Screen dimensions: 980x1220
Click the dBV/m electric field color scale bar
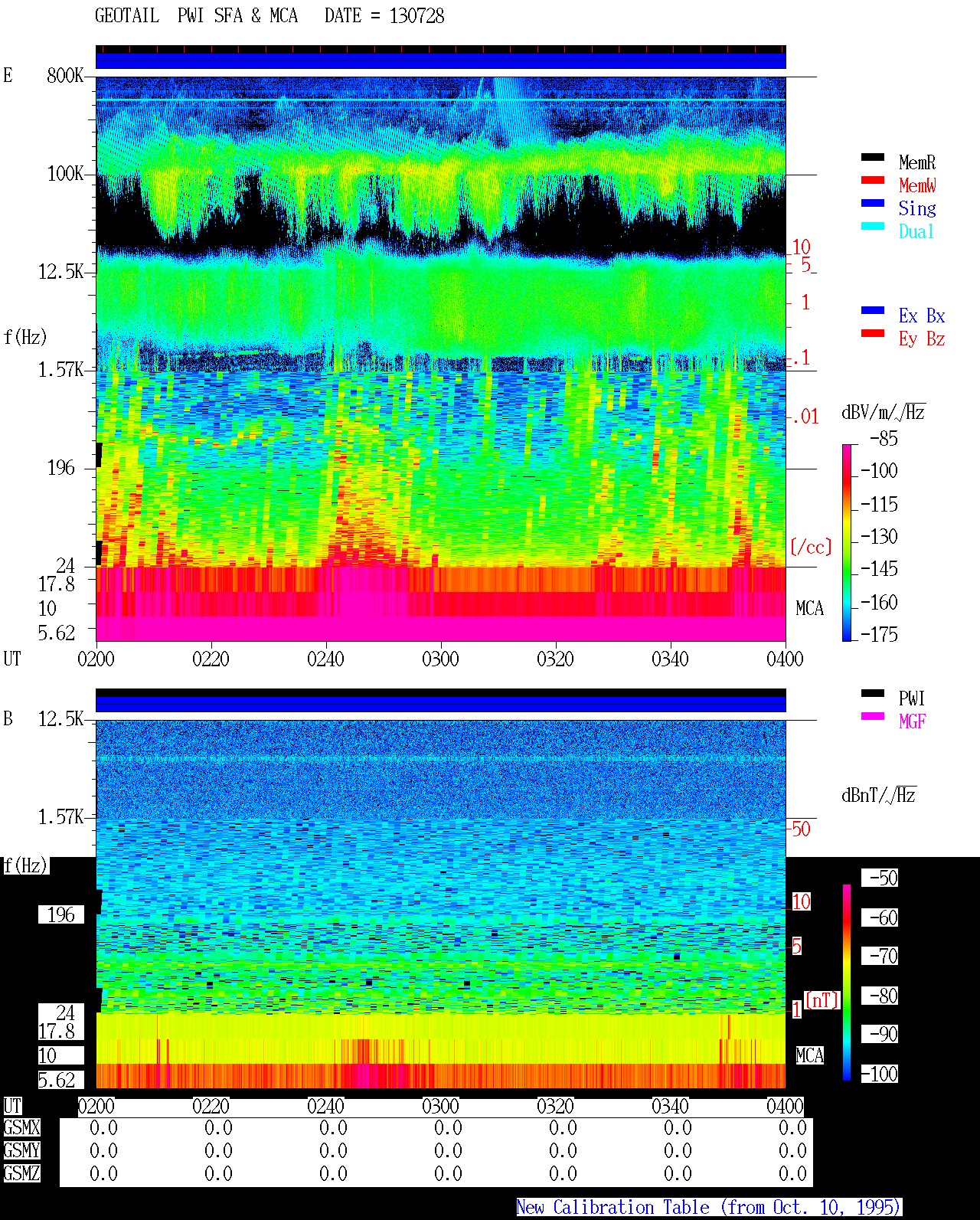847,542
